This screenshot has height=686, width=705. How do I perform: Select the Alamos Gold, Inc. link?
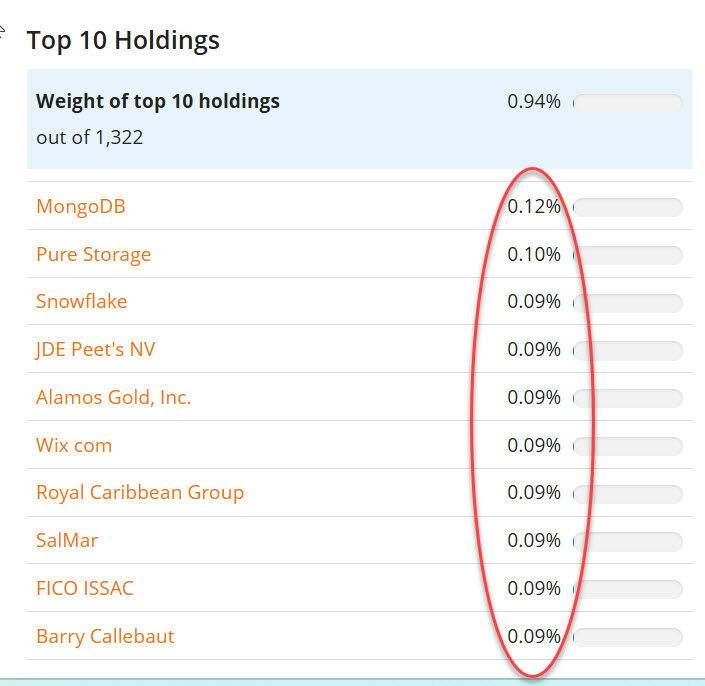point(113,397)
